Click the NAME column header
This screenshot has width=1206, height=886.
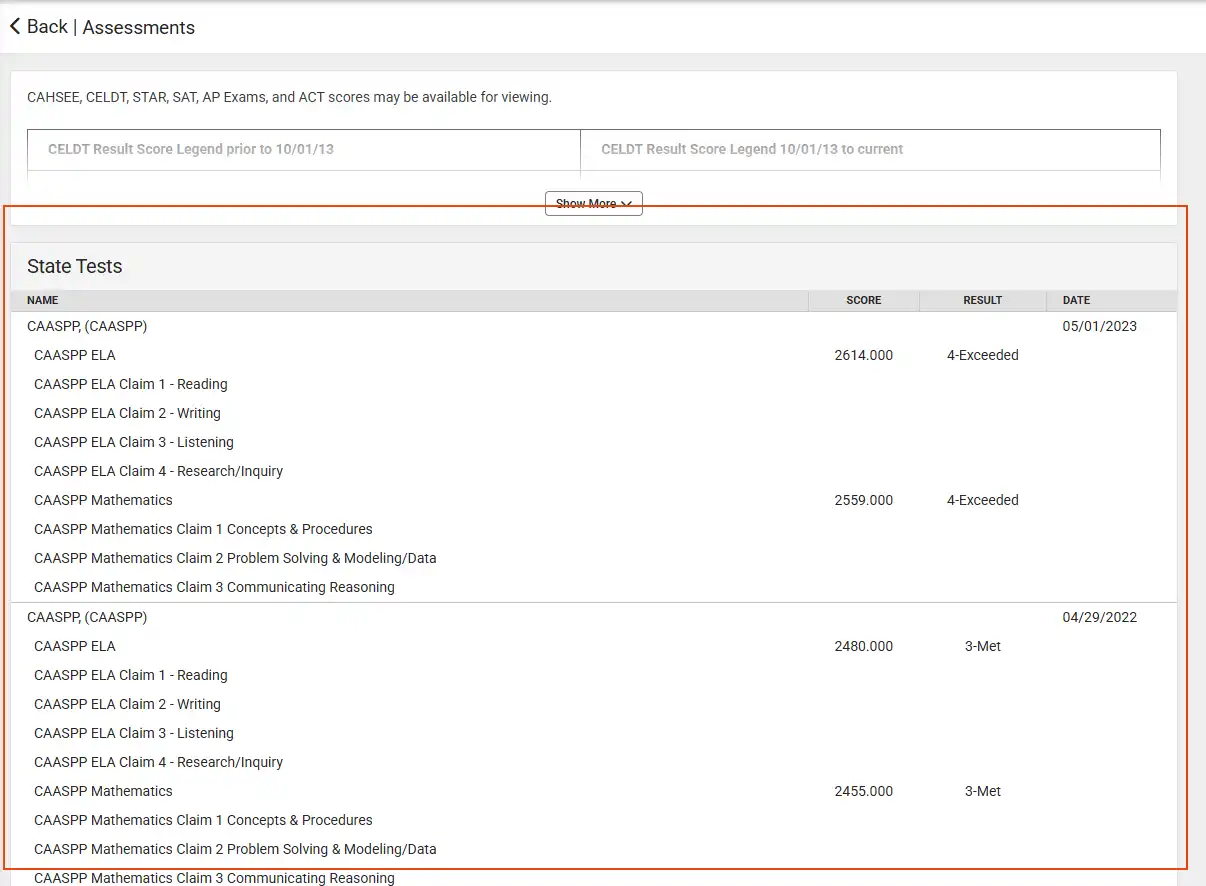pos(43,300)
